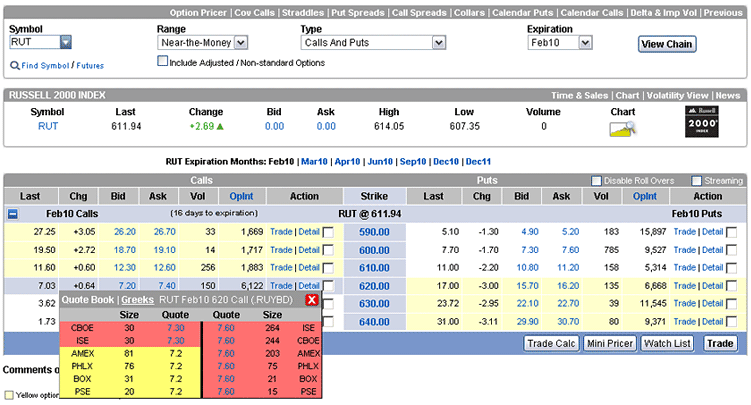Collapse the Feb10 Calls section
Viewport: 751px width, 405px height.
(12, 214)
